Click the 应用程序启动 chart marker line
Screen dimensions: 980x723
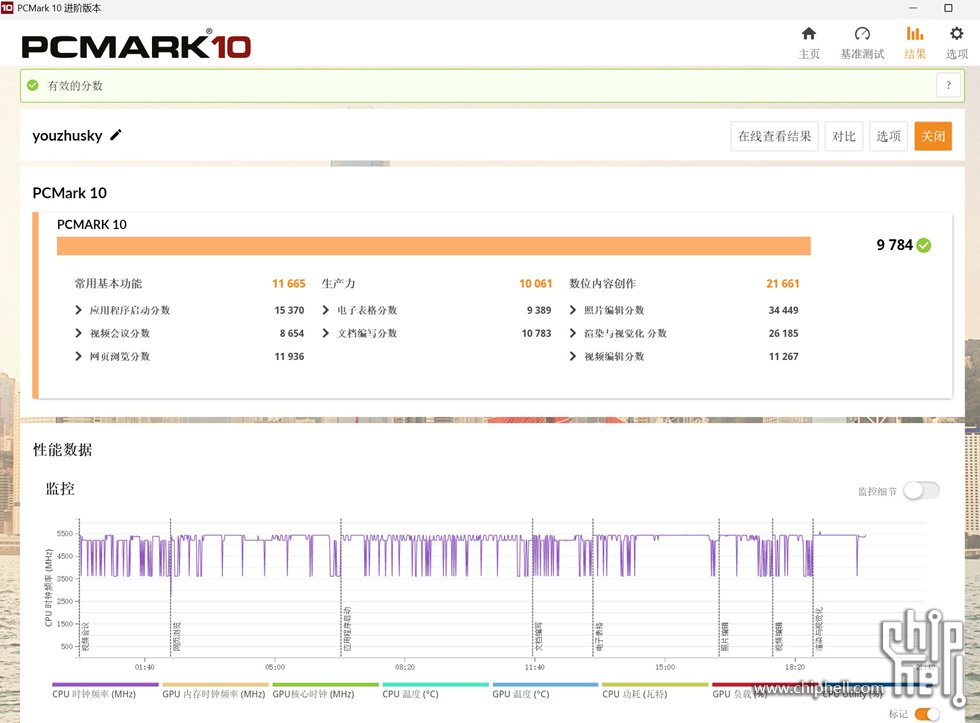tap(341, 587)
